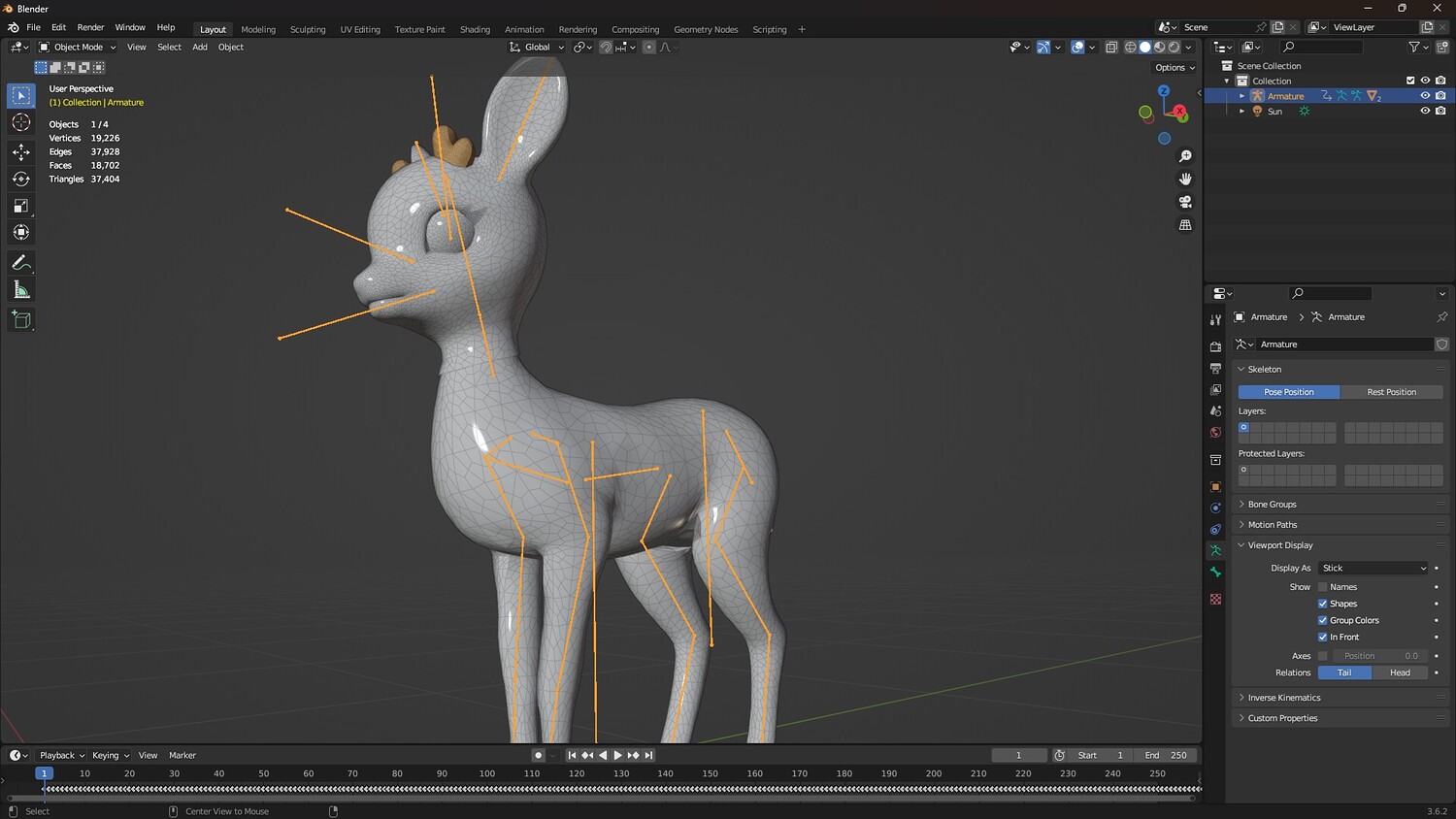Image resolution: width=1456 pixels, height=819 pixels.
Task: Switch to the UV Editing workspace tab
Action: click(x=360, y=29)
